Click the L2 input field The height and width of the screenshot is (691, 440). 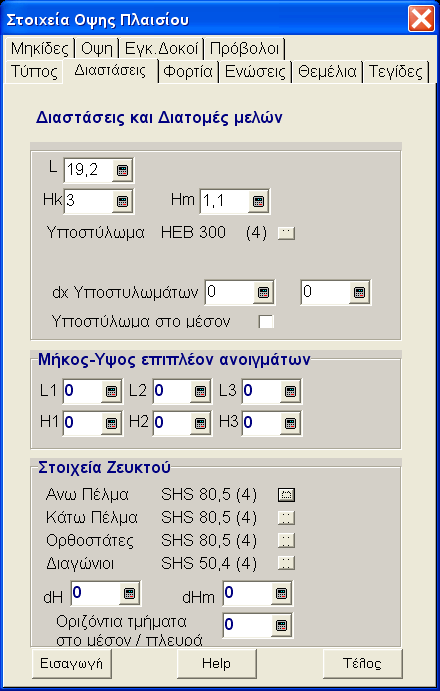[x=172, y=391]
